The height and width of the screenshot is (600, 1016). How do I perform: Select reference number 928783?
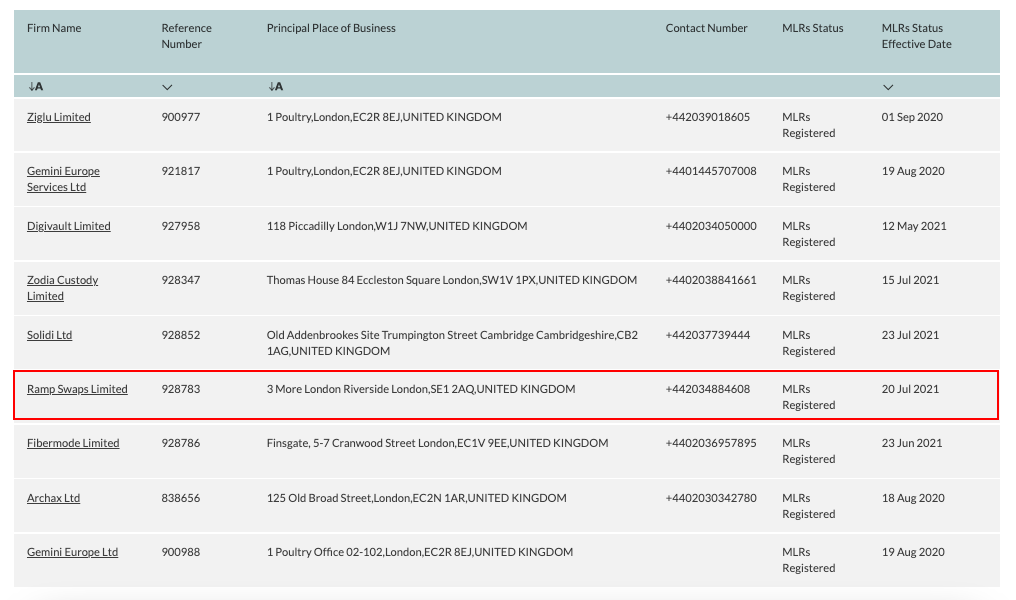(x=181, y=389)
